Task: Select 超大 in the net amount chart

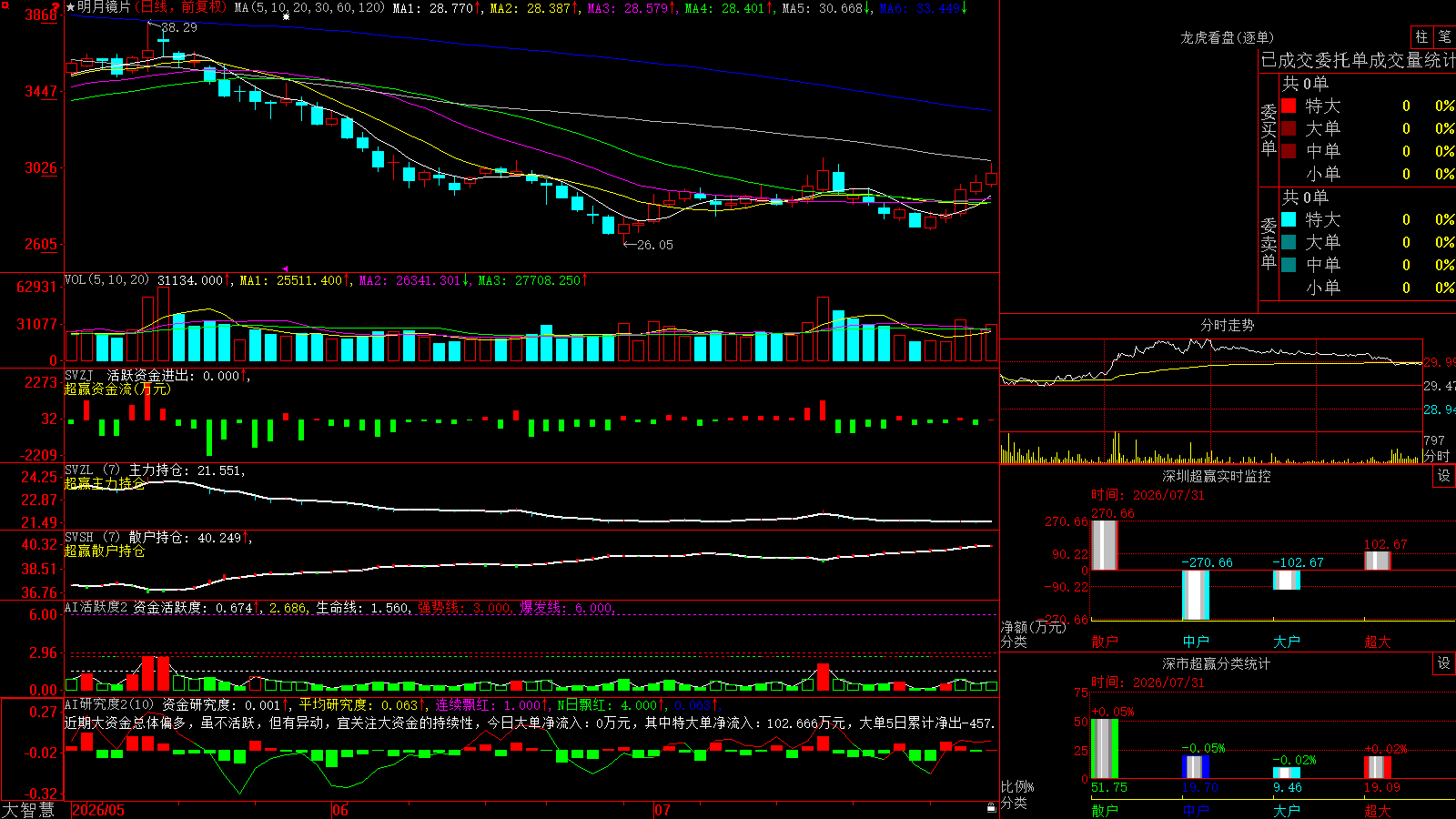Action: (1378, 642)
